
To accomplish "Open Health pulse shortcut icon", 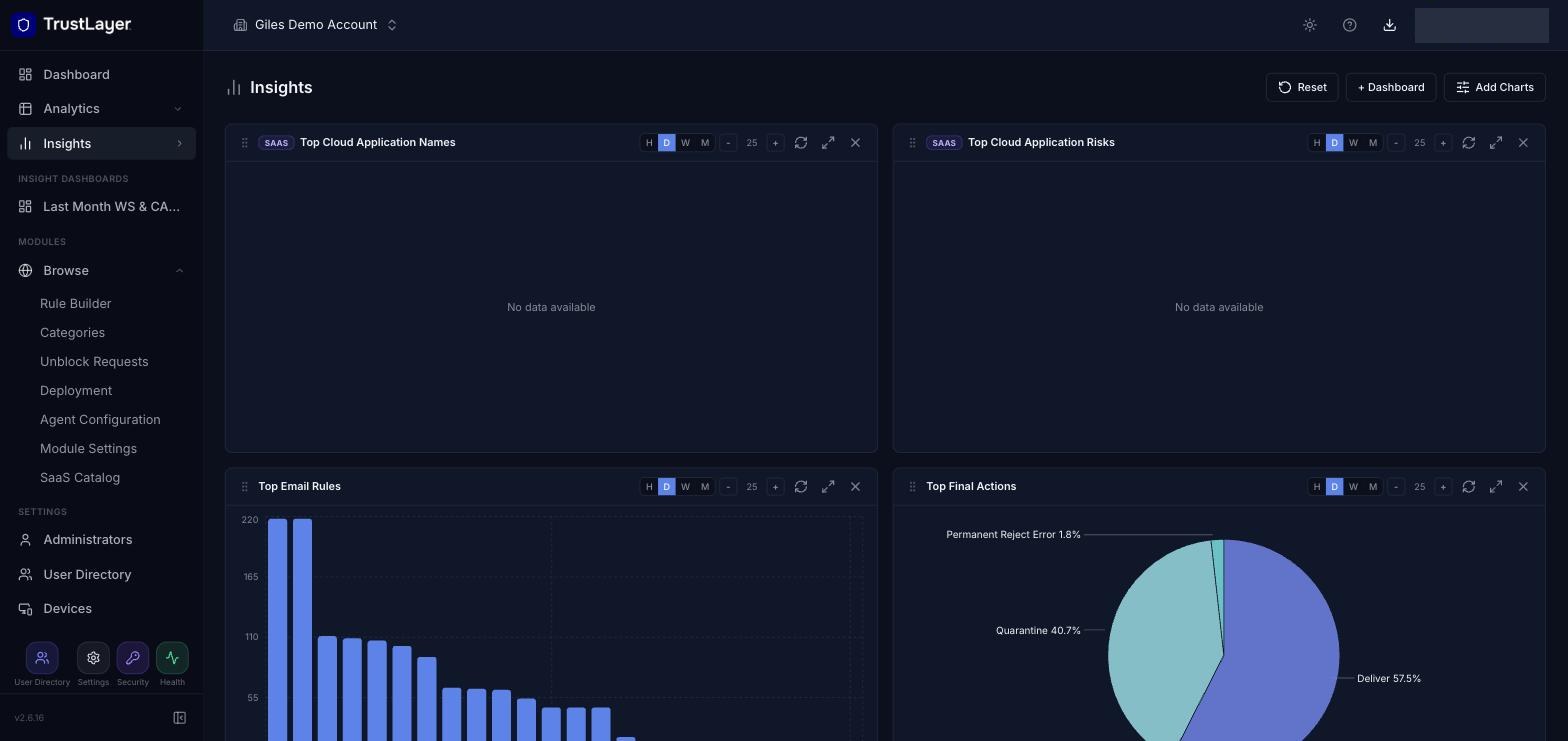I will [172, 658].
